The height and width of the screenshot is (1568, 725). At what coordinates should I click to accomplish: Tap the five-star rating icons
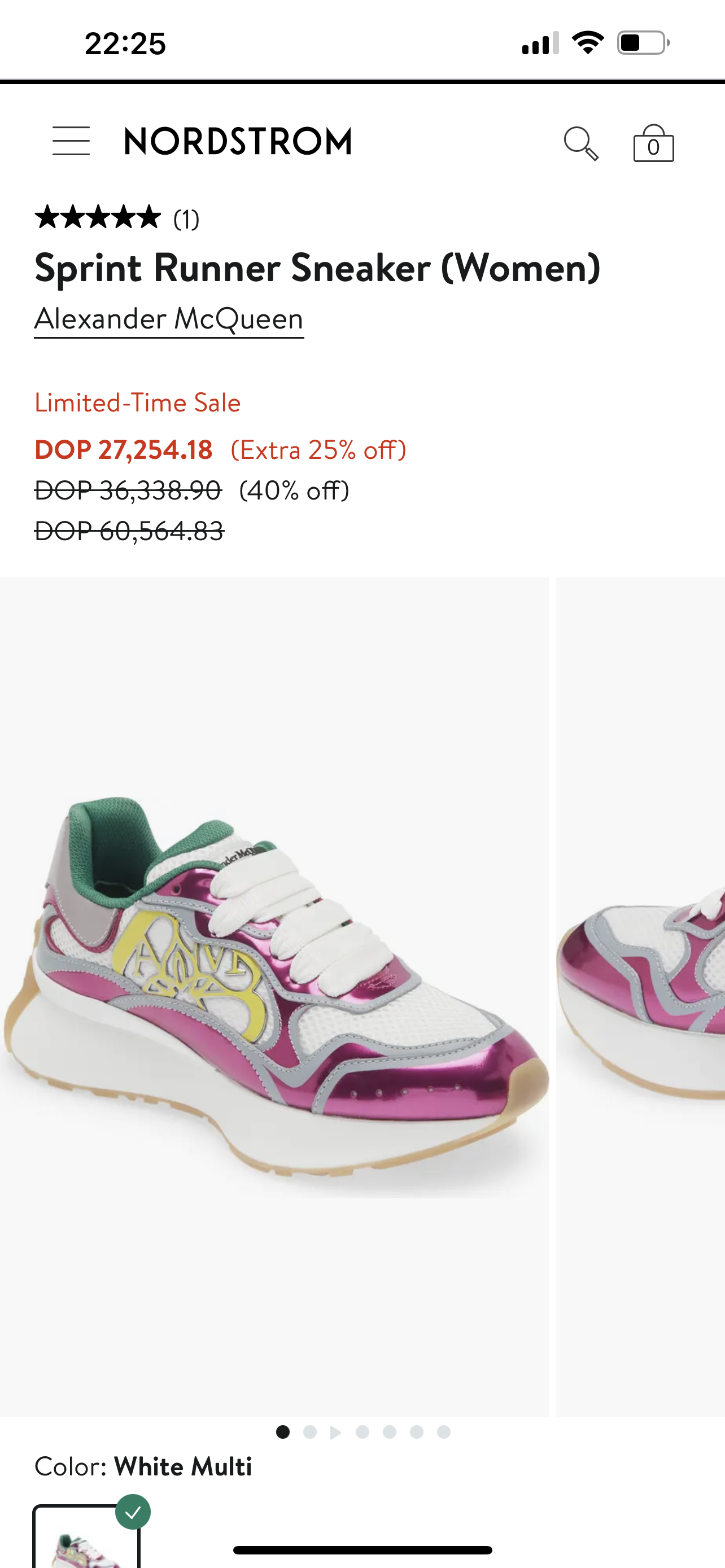[x=98, y=217]
